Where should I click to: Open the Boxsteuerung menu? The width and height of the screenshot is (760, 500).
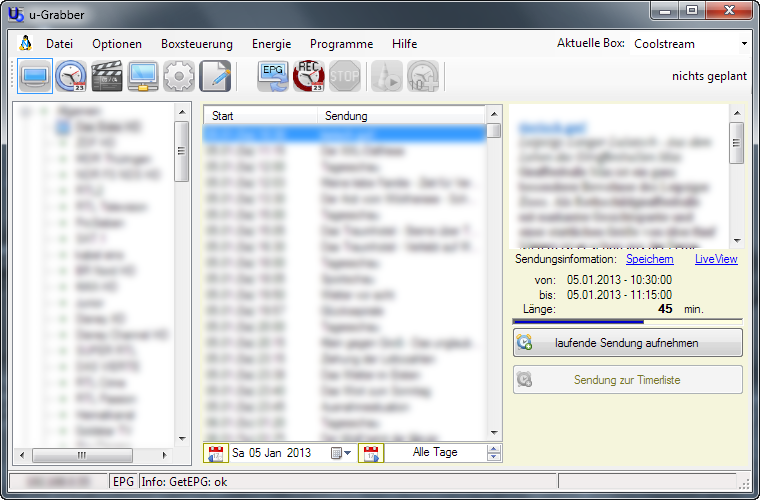(196, 44)
